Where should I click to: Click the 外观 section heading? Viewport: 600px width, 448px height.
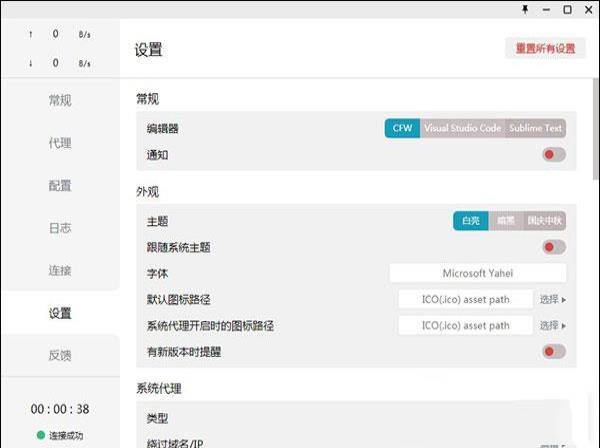[x=147, y=192]
